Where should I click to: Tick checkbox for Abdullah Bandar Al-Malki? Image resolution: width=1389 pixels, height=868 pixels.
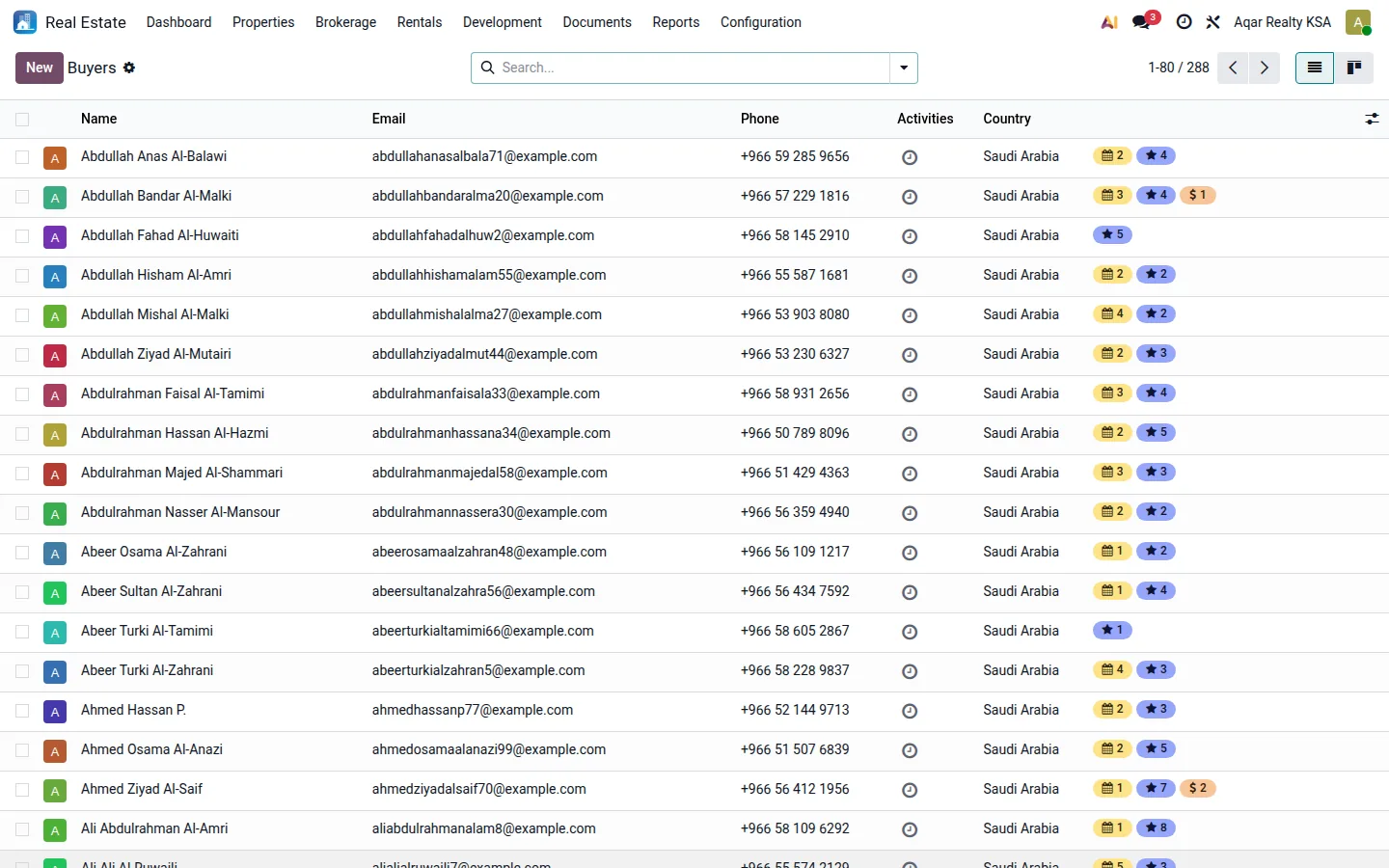pyautogui.click(x=22, y=197)
